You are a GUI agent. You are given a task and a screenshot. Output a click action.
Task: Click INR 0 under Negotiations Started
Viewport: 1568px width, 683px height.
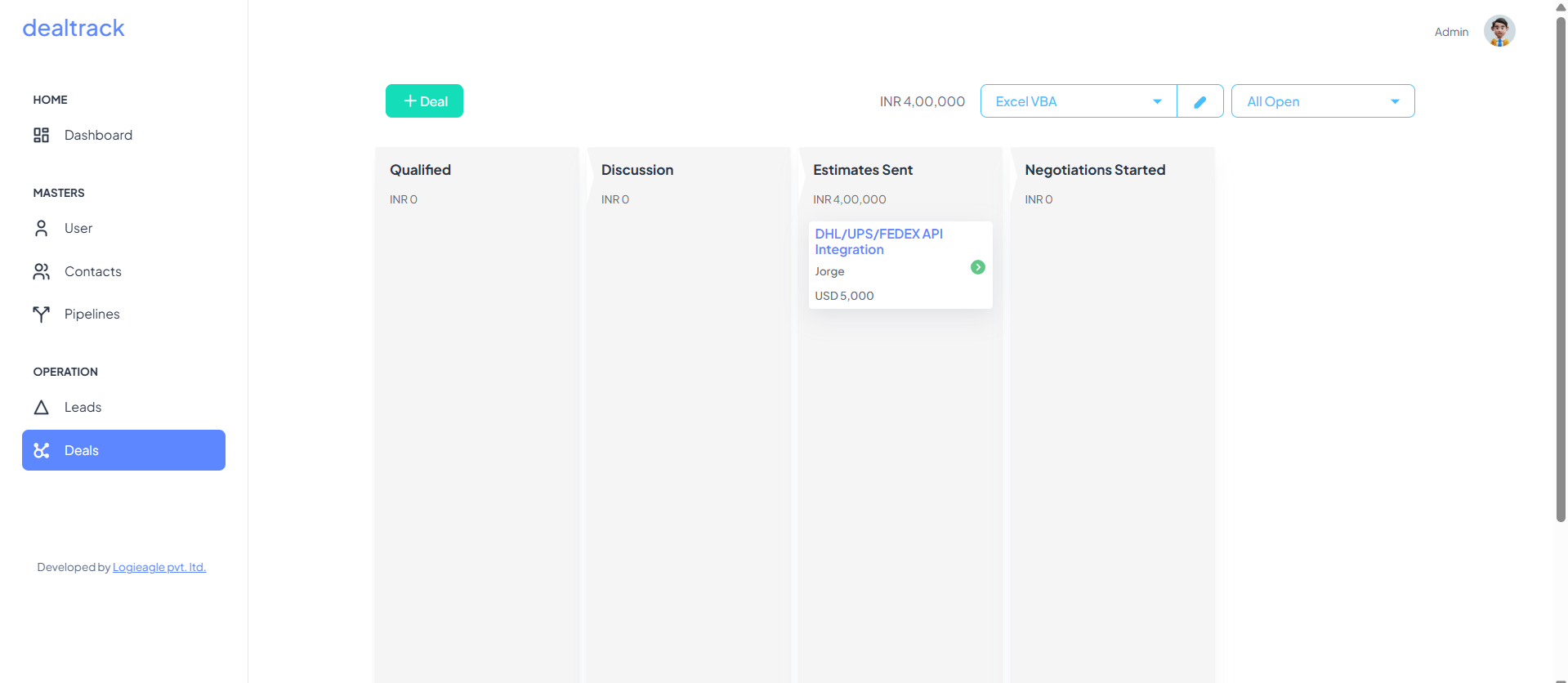(1039, 199)
